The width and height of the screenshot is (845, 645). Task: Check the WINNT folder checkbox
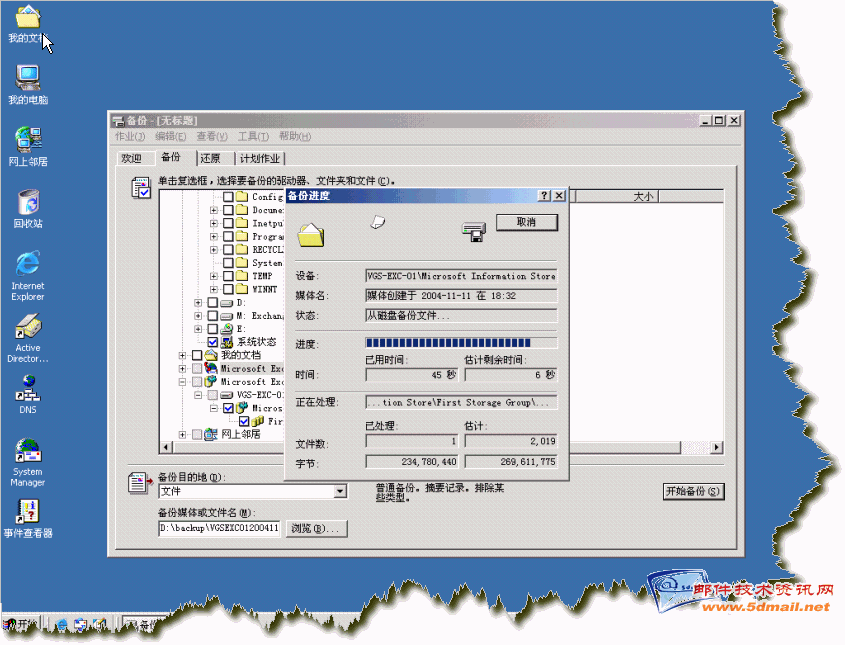228,289
